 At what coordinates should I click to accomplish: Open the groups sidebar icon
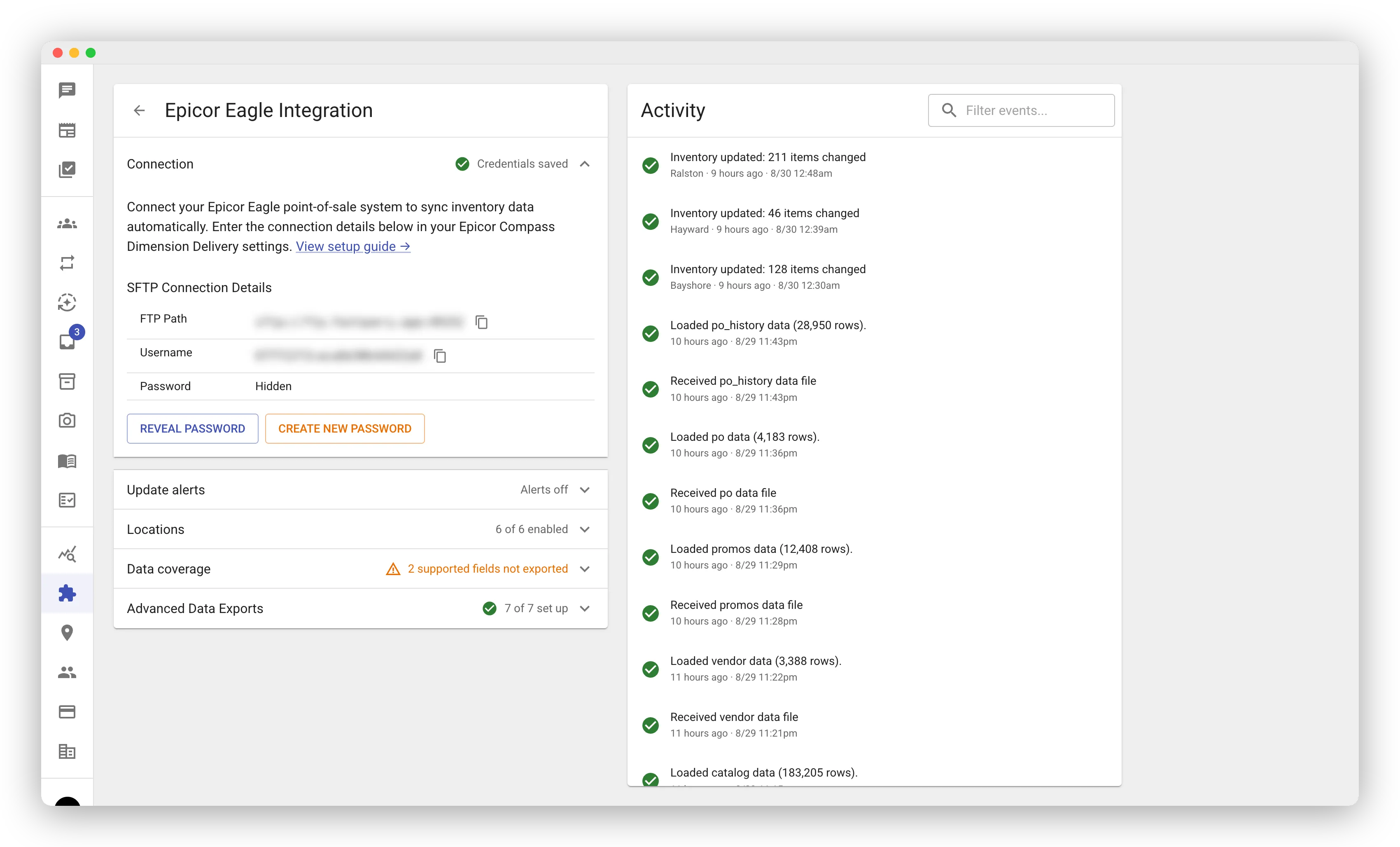point(67,223)
